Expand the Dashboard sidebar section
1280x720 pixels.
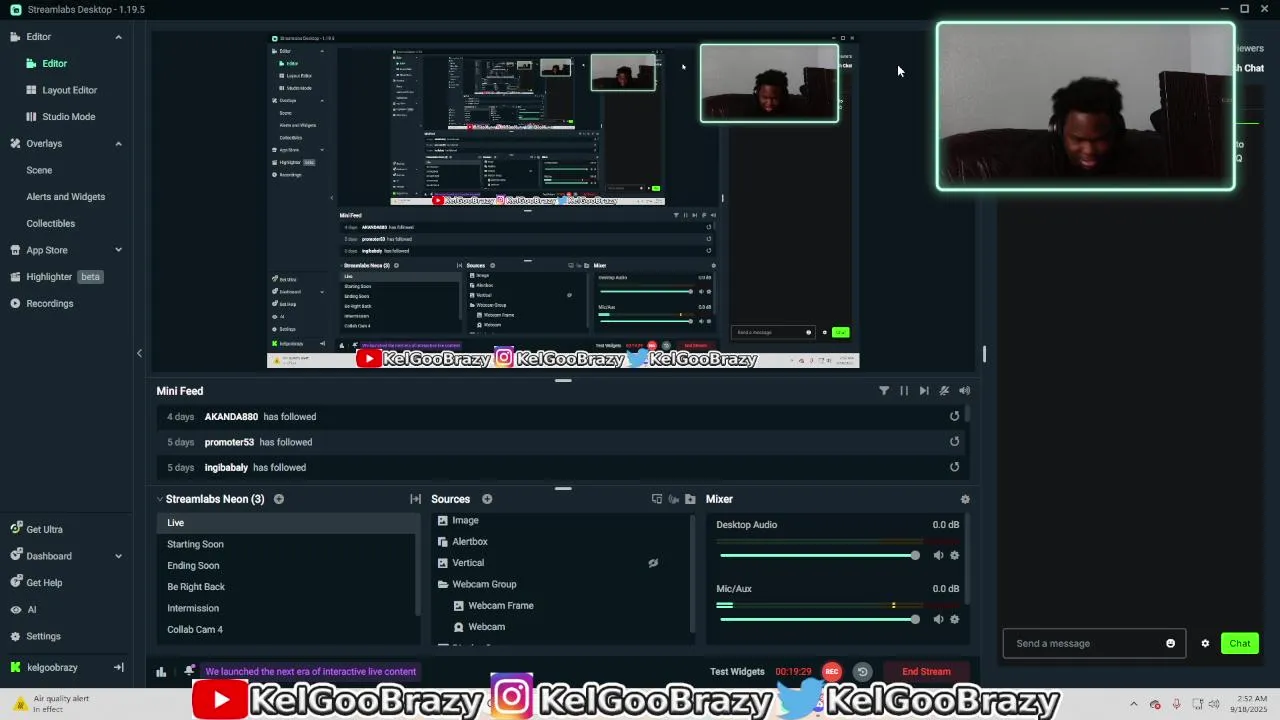click(x=118, y=556)
